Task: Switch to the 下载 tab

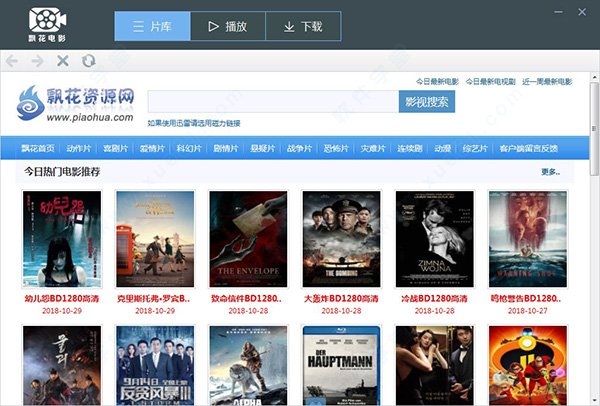Action: 303,26
